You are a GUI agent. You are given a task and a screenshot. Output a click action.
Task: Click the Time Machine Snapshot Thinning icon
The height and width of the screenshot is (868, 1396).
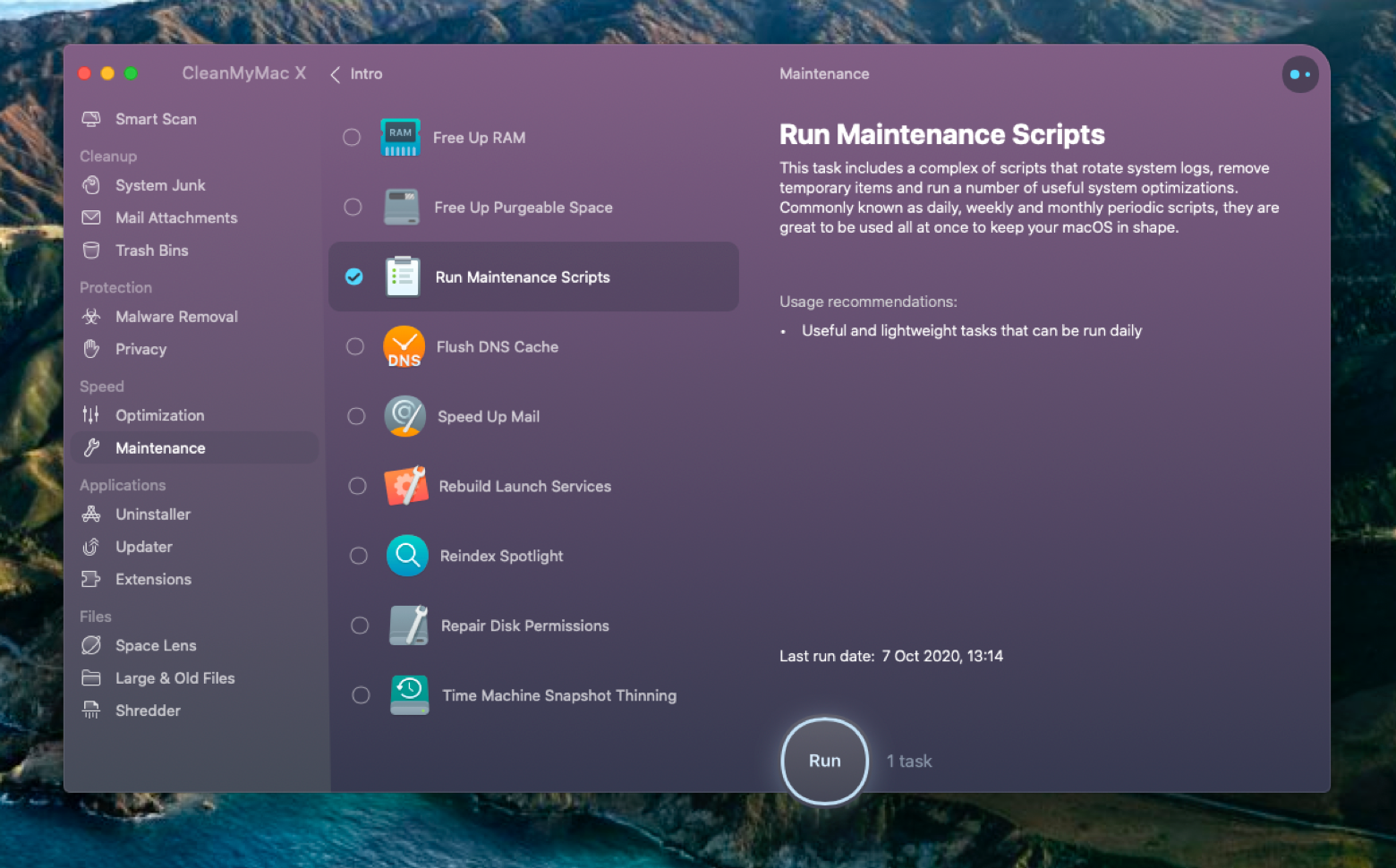[410, 695]
